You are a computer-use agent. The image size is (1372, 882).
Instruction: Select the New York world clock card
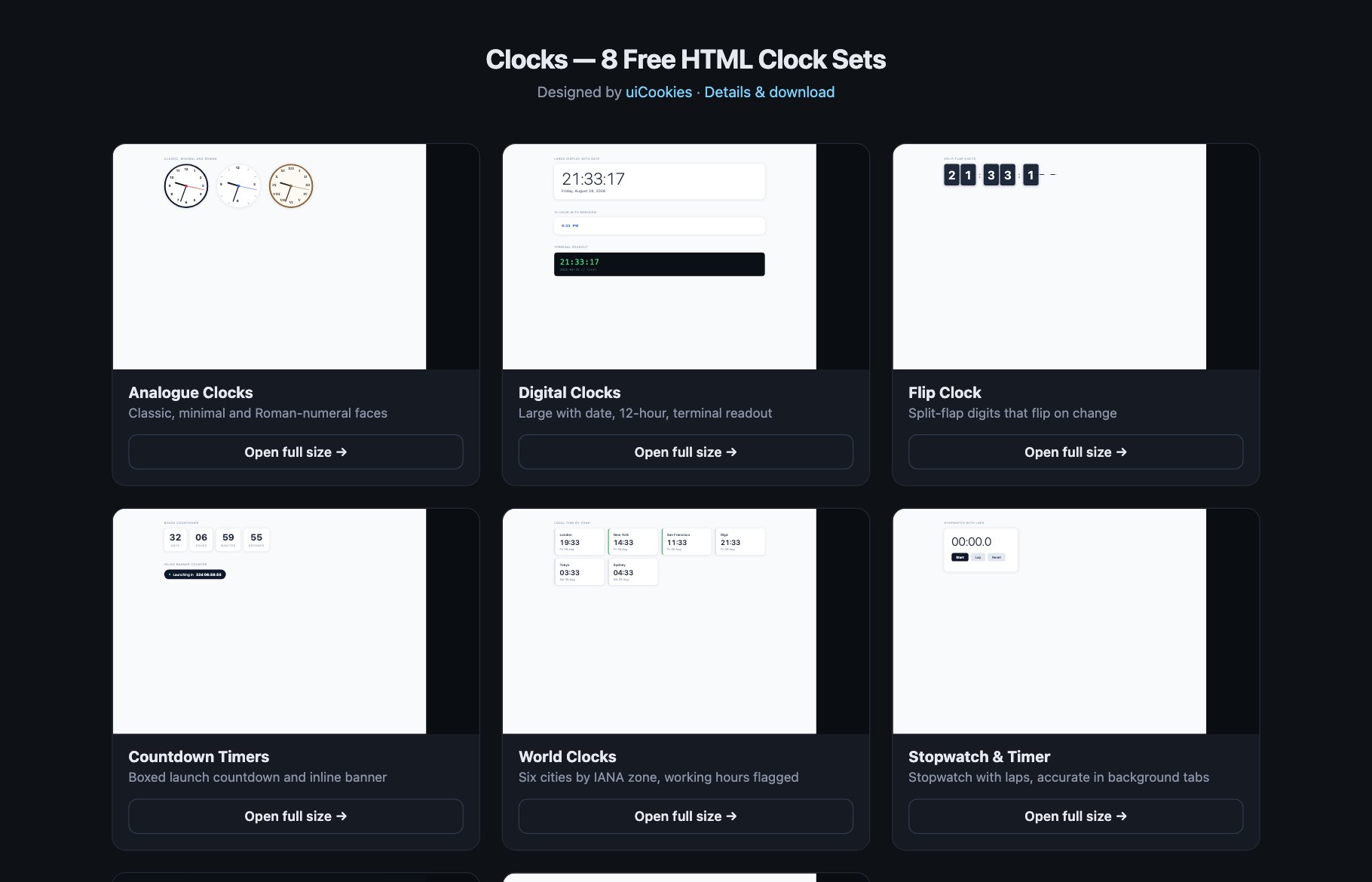coord(633,541)
